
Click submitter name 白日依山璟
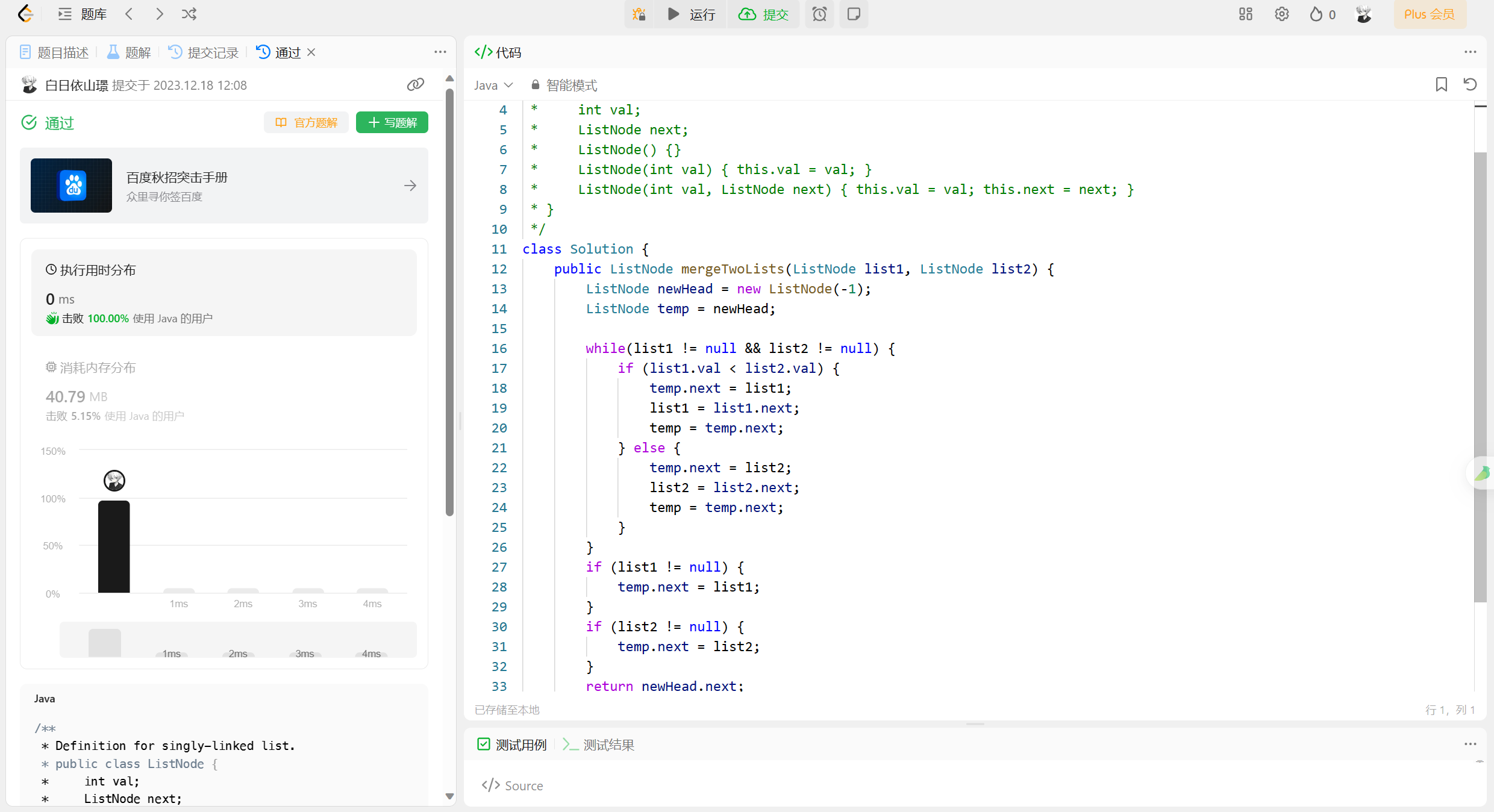(77, 85)
